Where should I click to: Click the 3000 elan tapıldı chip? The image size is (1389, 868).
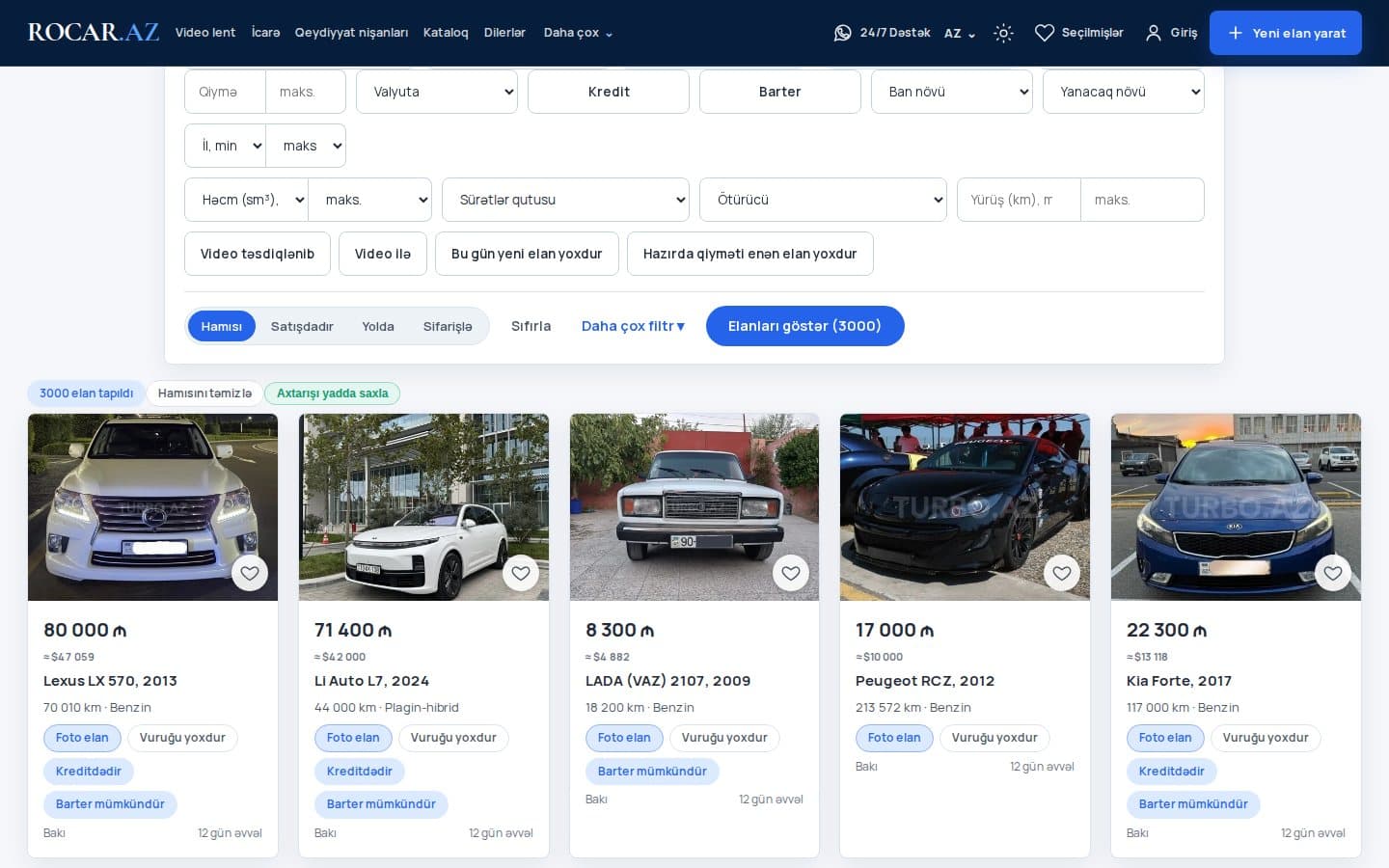tap(86, 393)
